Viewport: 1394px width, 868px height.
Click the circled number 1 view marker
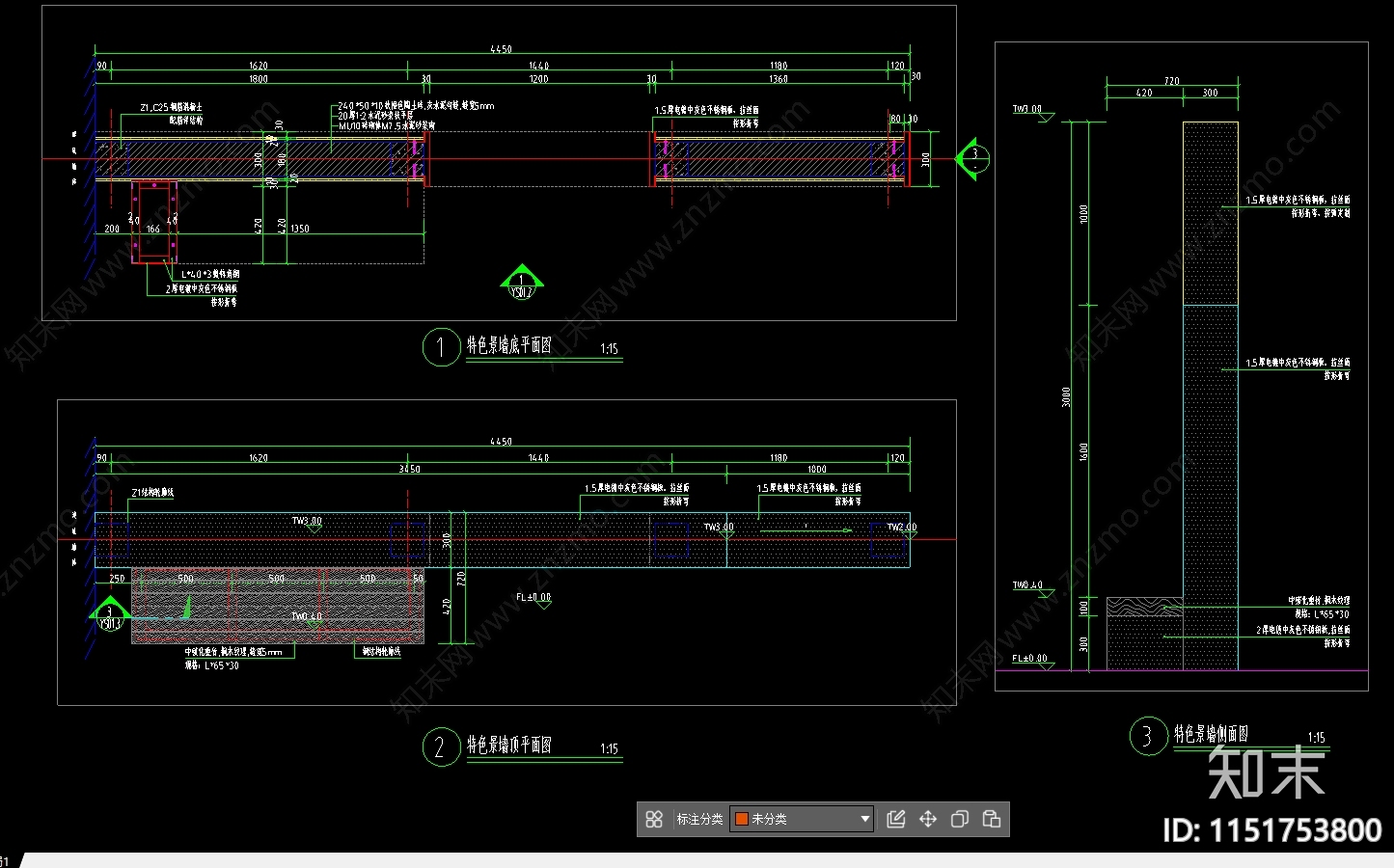coord(440,347)
